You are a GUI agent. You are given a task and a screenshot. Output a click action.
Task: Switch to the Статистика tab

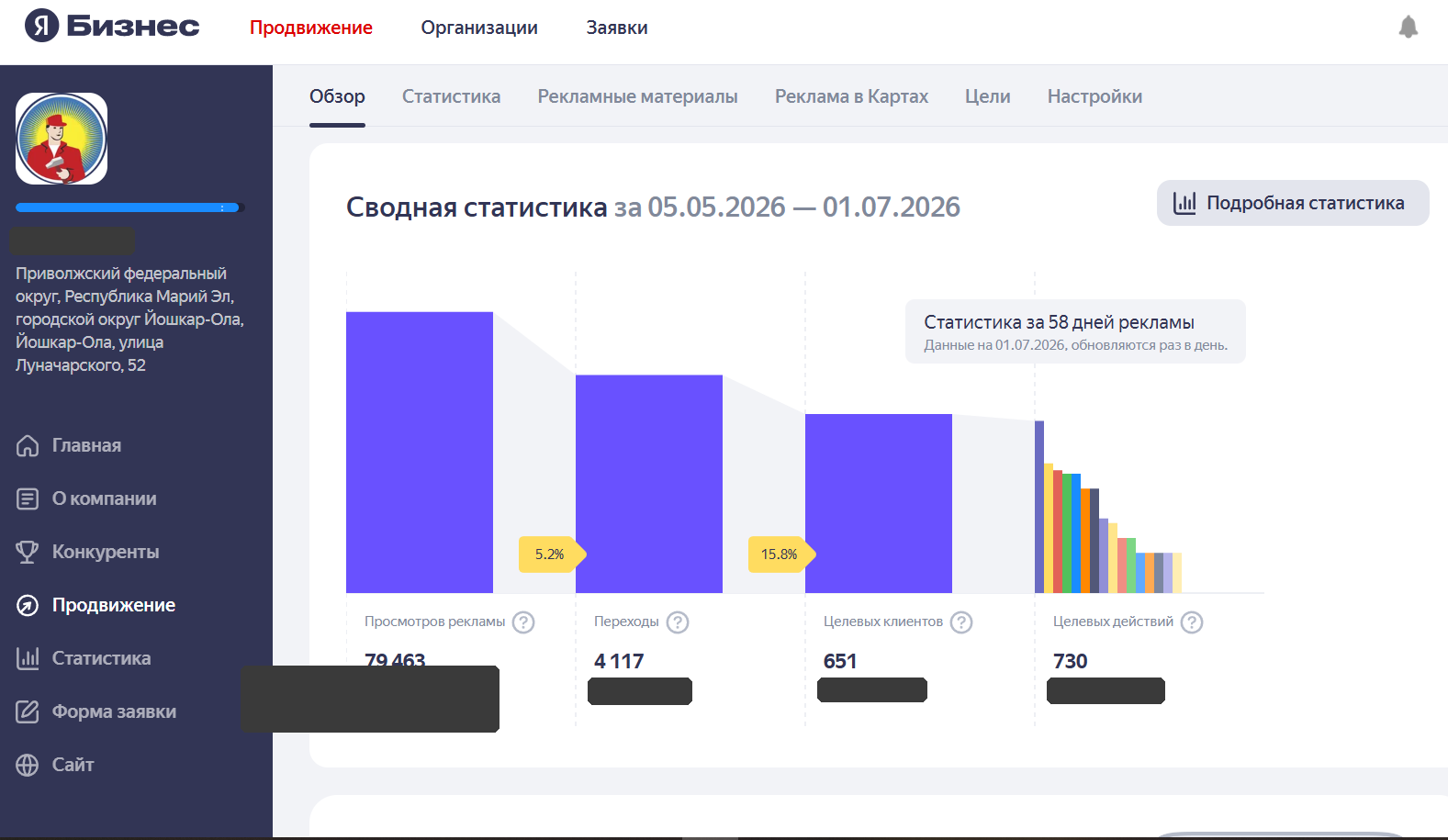click(x=451, y=96)
